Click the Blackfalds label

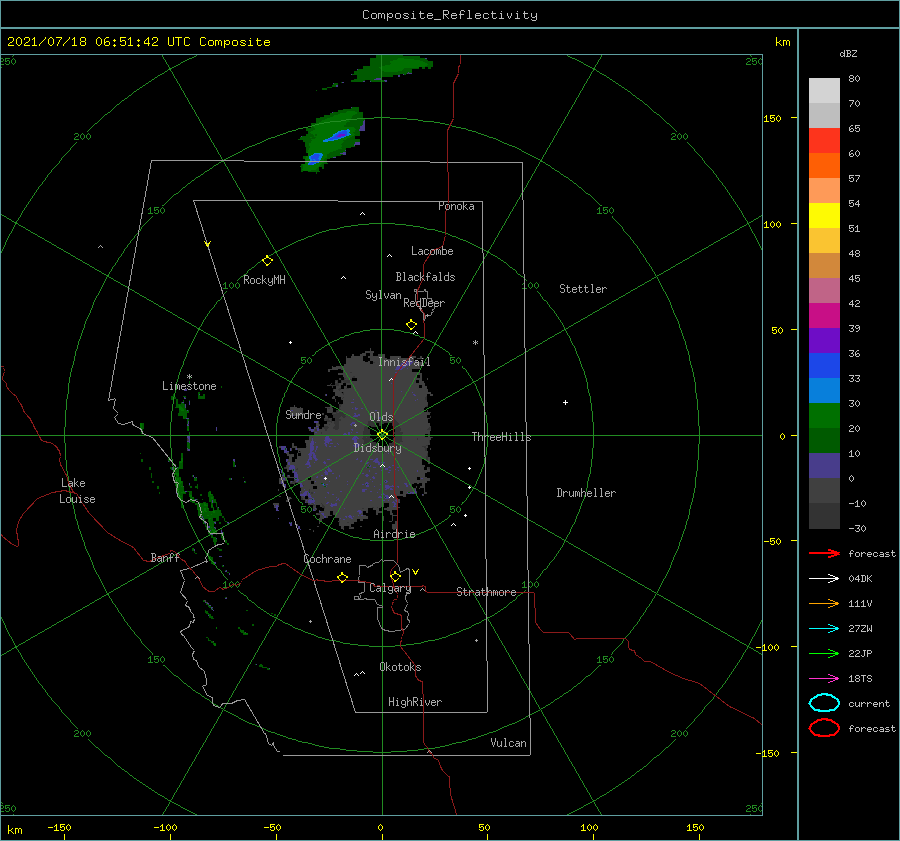click(x=425, y=277)
